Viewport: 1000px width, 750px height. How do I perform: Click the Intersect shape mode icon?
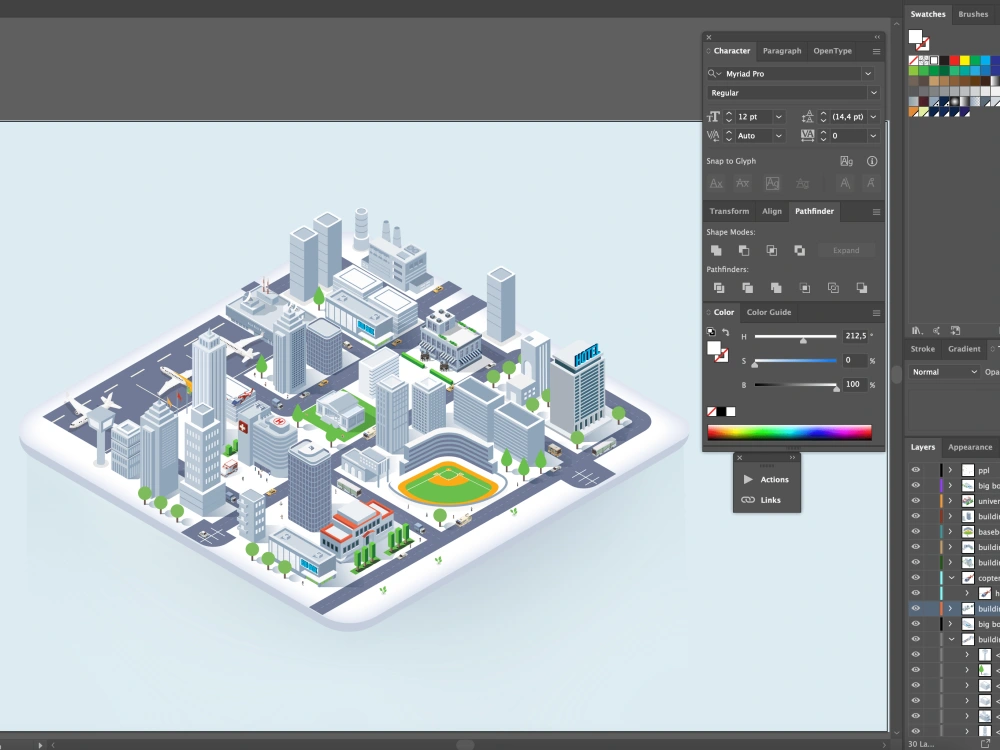click(x=772, y=251)
